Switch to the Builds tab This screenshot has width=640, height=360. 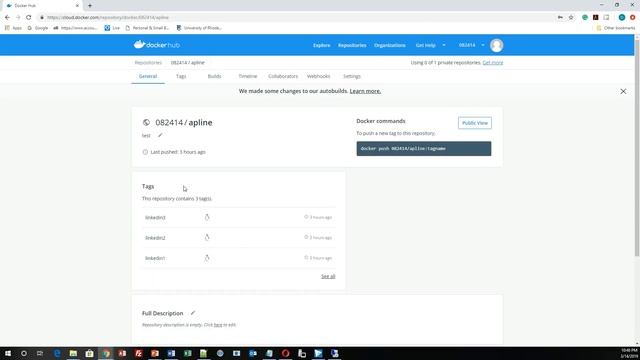[214, 76]
